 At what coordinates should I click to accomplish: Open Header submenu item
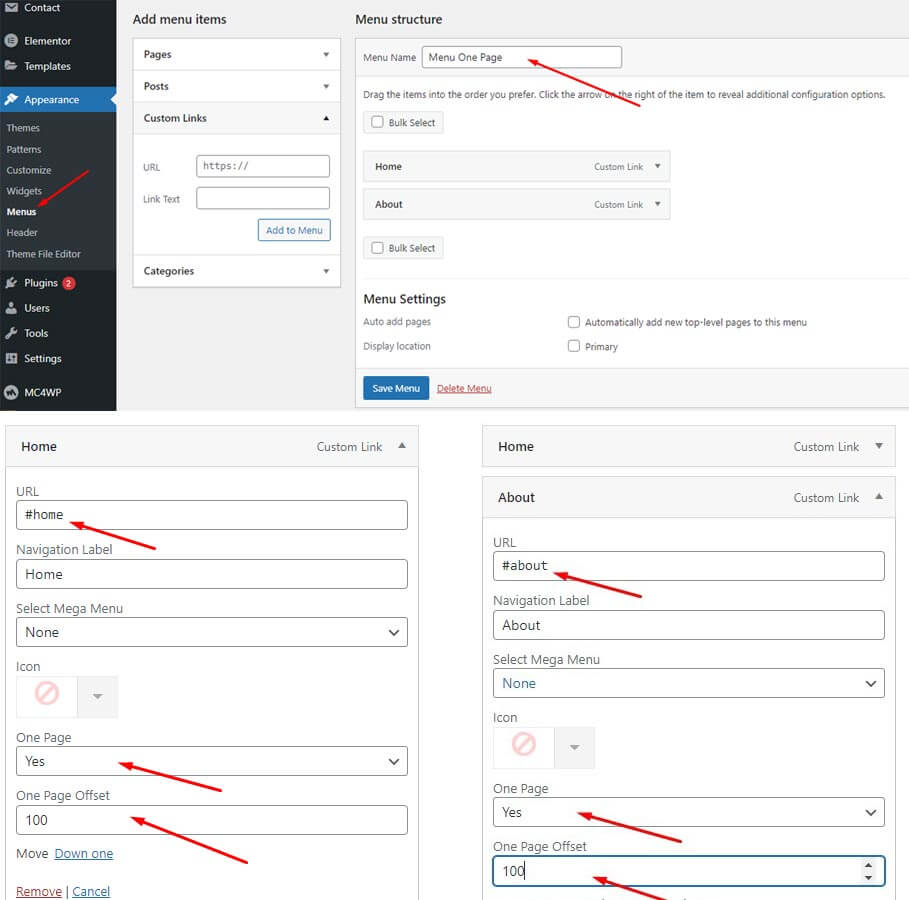22,233
